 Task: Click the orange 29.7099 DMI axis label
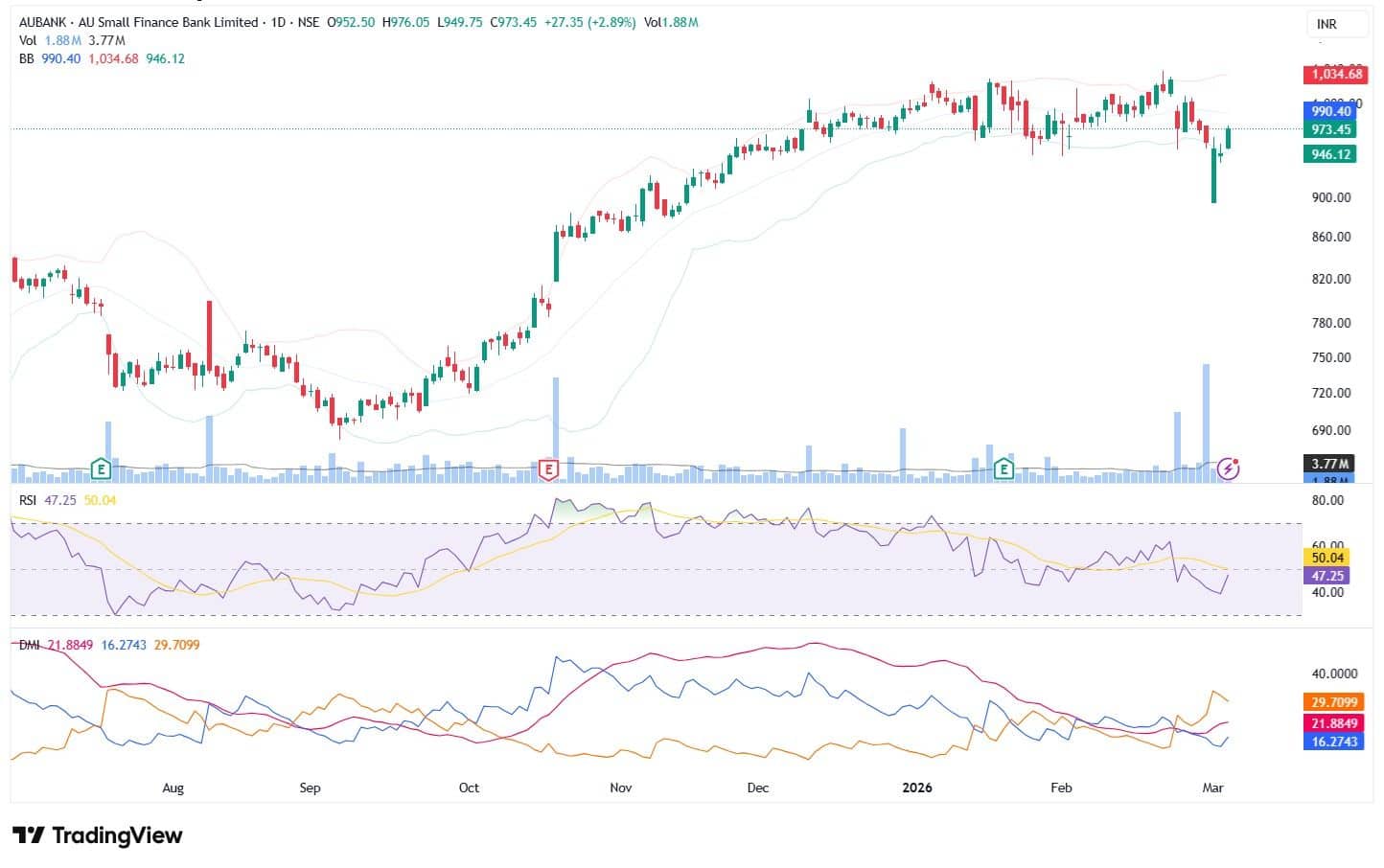(x=1336, y=702)
